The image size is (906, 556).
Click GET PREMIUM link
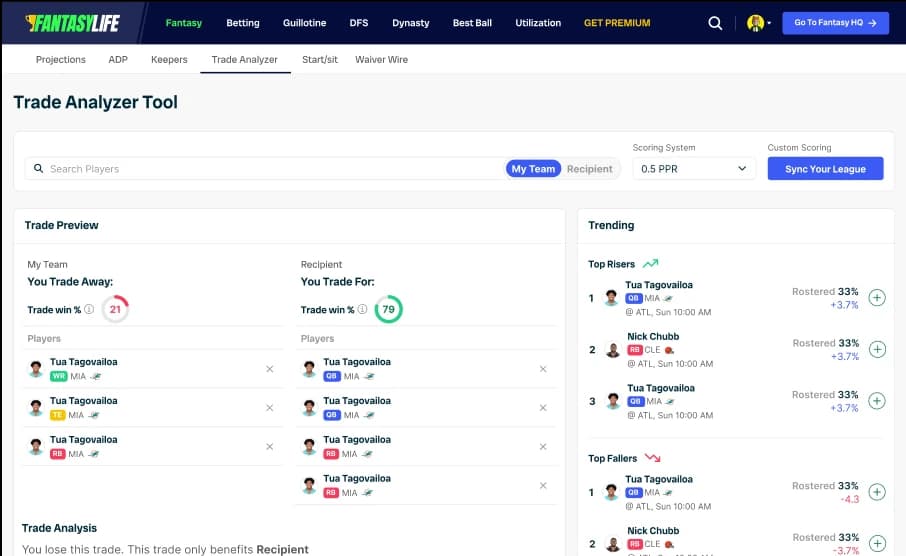click(617, 23)
